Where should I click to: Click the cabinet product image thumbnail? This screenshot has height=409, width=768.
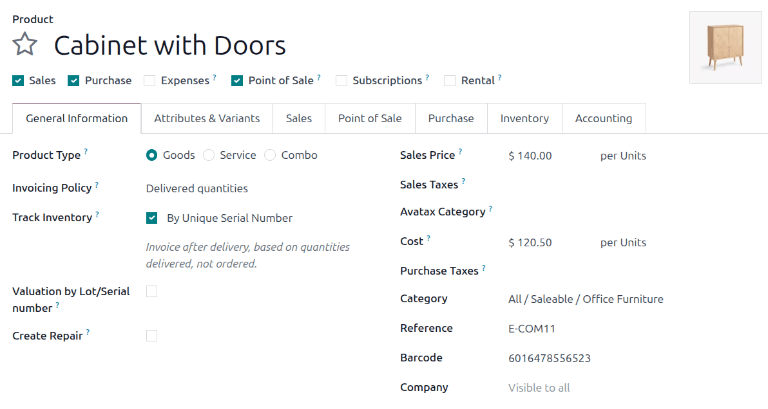(x=725, y=46)
